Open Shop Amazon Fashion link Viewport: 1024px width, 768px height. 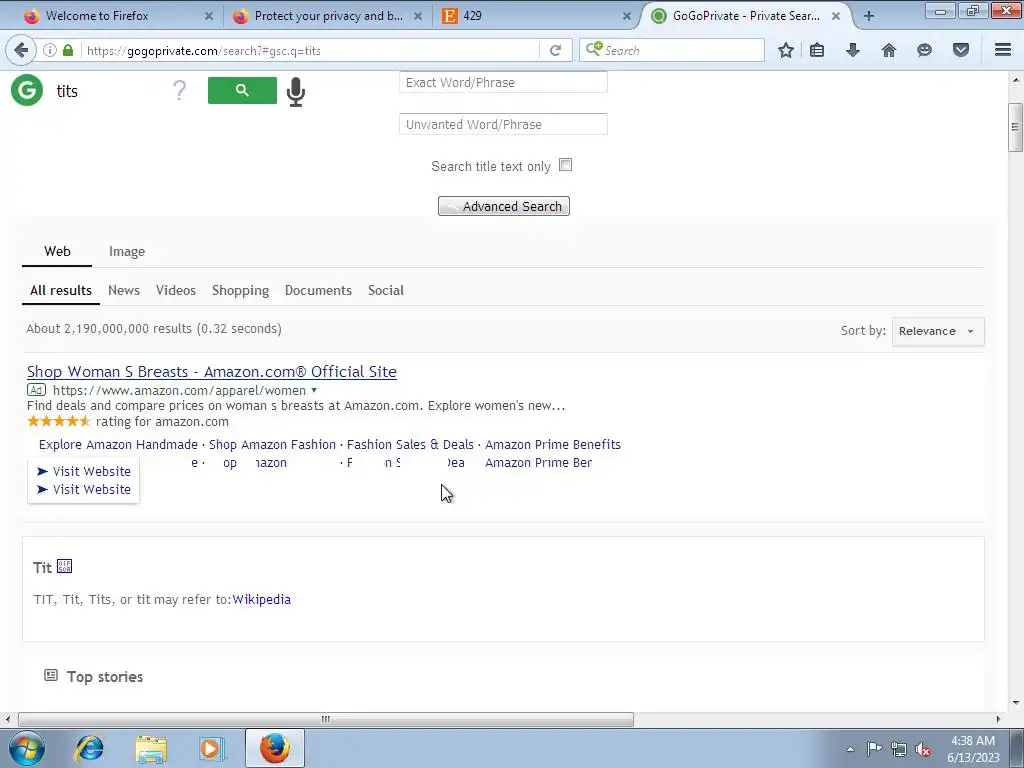click(272, 445)
